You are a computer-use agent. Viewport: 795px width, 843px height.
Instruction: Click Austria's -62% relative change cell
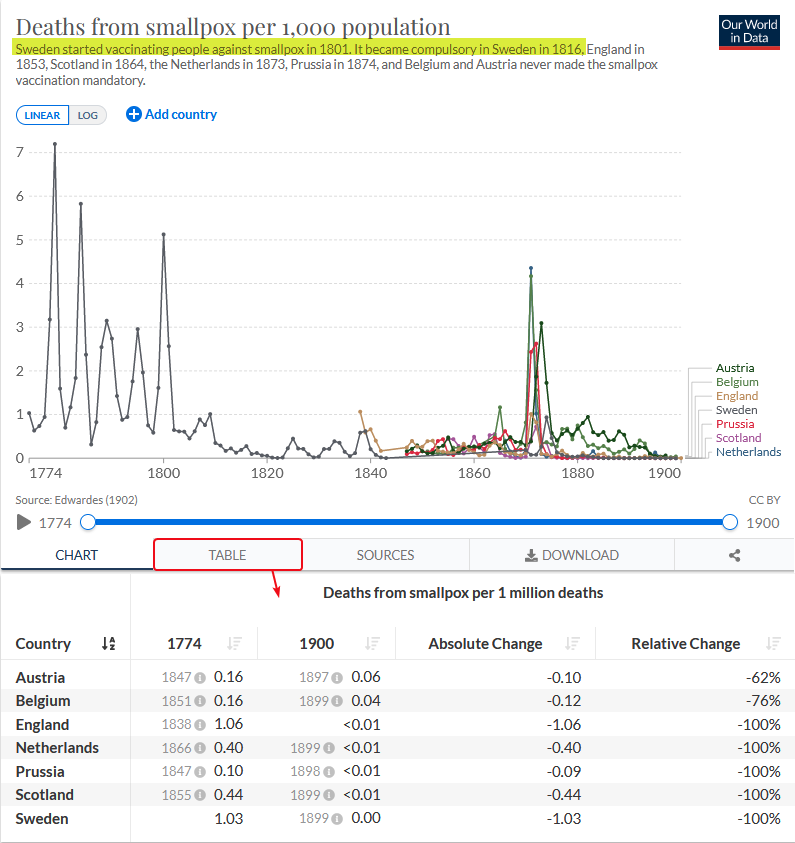coord(763,677)
